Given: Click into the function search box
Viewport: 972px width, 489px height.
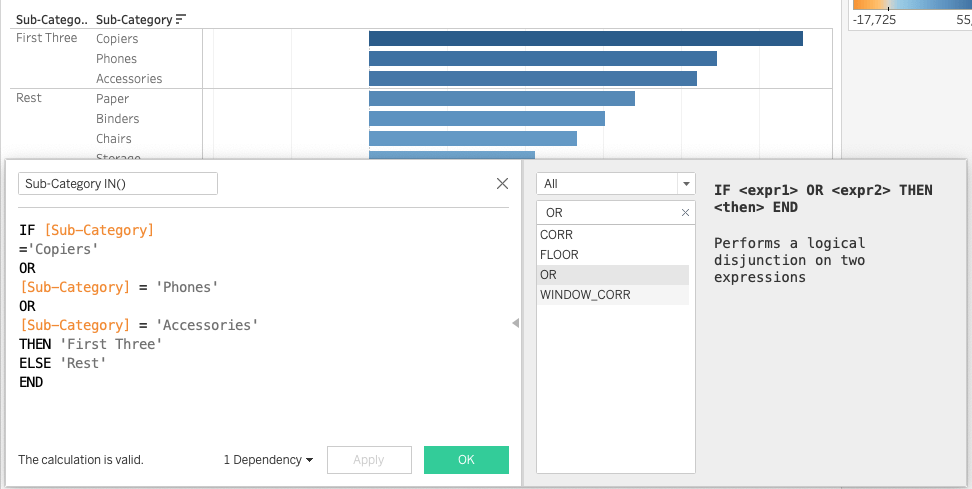Looking at the screenshot, I should 608,213.
